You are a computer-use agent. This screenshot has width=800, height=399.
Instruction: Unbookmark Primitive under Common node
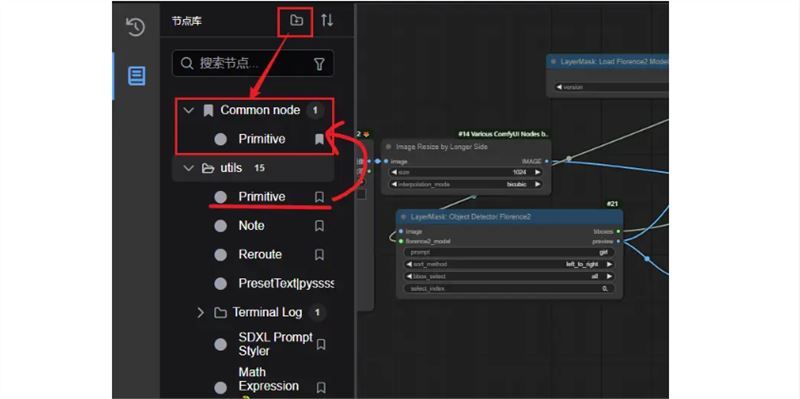319,139
